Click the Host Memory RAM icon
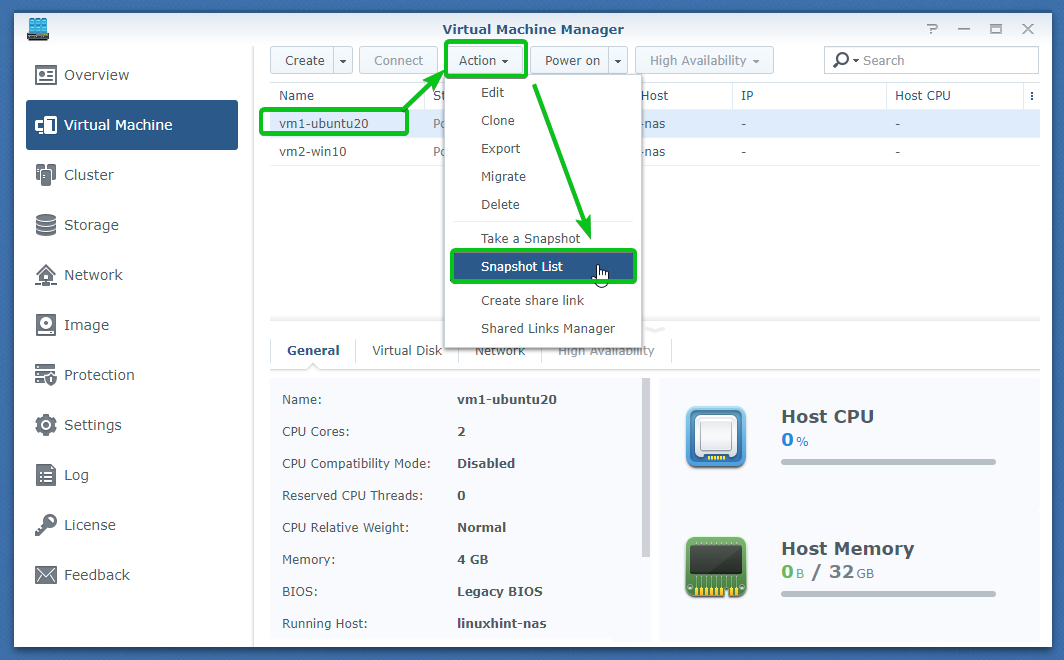Screen dimensions: 1064x660 [x=716, y=567]
